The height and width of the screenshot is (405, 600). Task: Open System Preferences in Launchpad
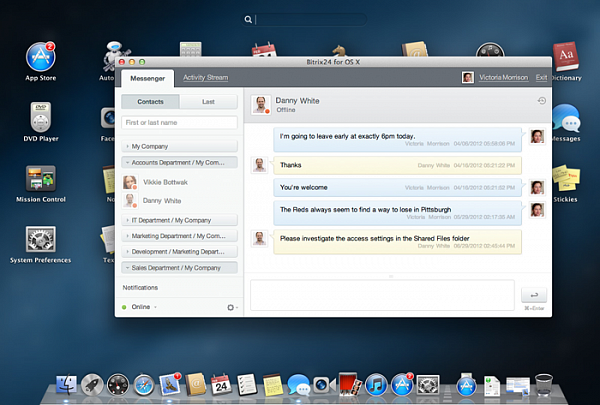pos(41,239)
